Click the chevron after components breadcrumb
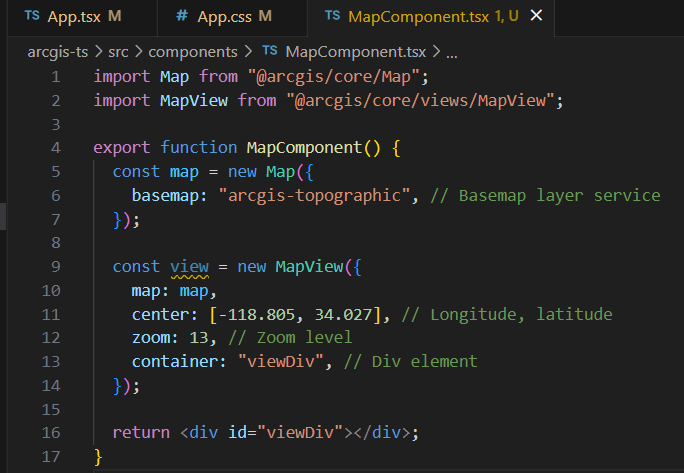Screen dimensions: 684x473 point(248,52)
